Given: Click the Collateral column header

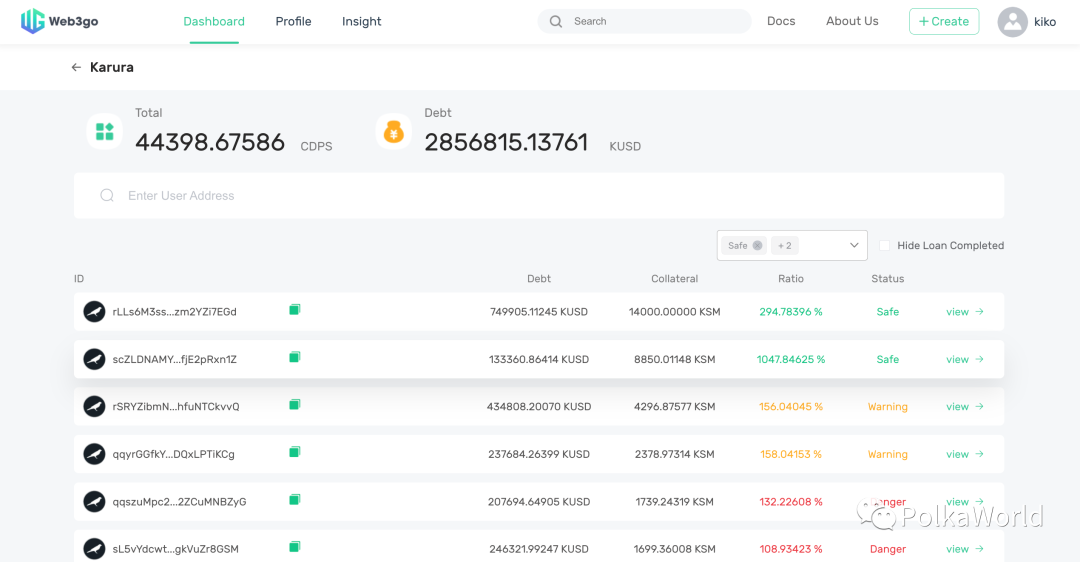Looking at the screenshot, I should pyautogui.click(x=674, y=279).
